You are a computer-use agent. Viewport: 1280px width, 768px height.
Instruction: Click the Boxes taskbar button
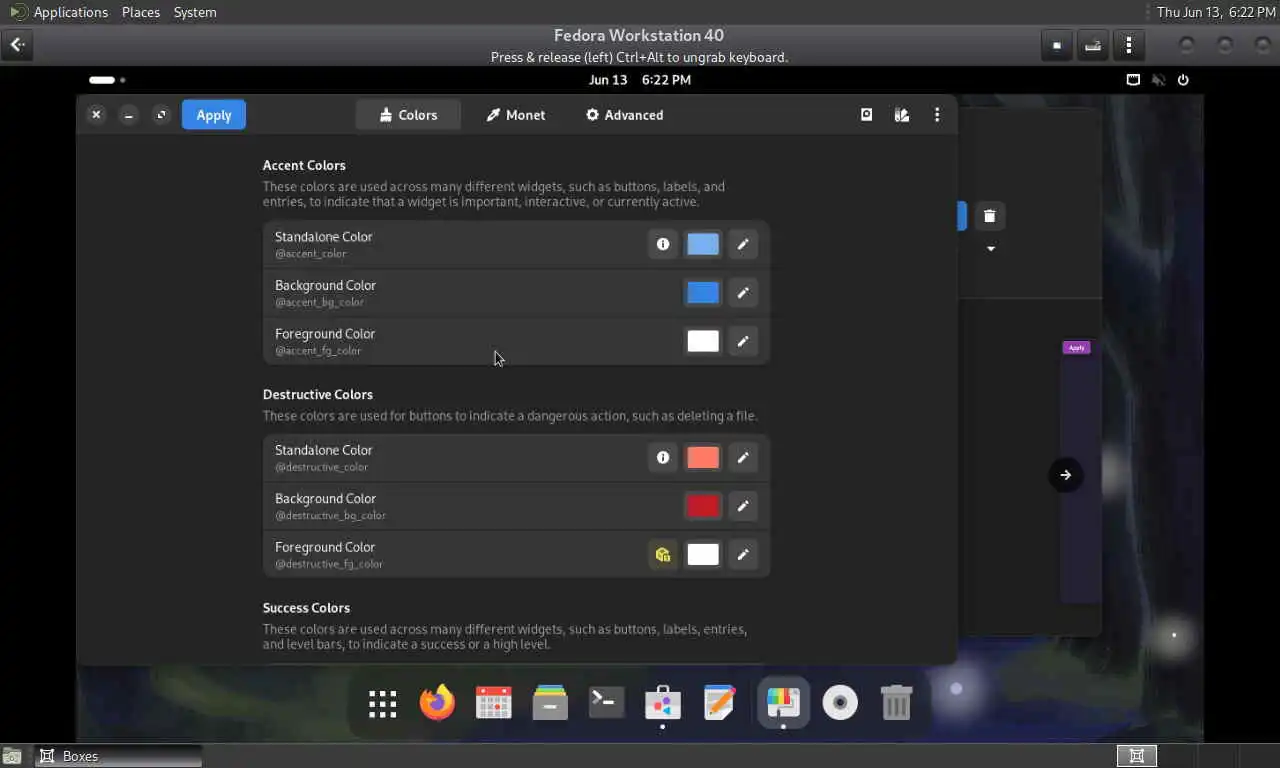pos(119,756)
